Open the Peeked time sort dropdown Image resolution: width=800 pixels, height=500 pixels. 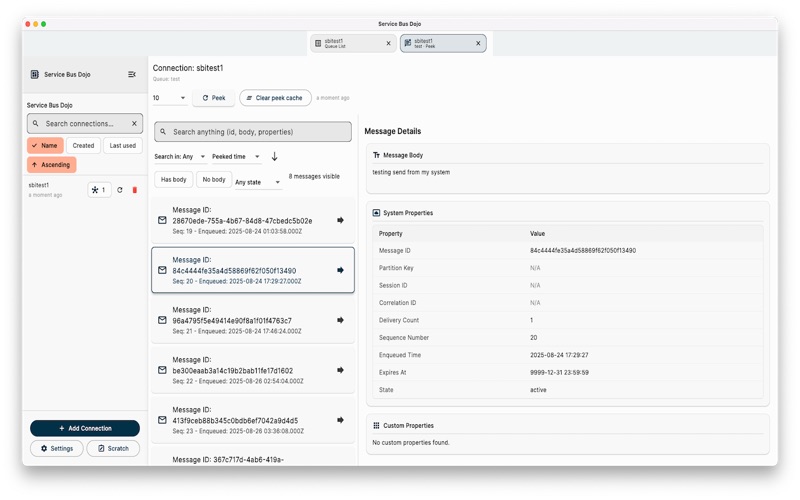click(x=236, y=157)
